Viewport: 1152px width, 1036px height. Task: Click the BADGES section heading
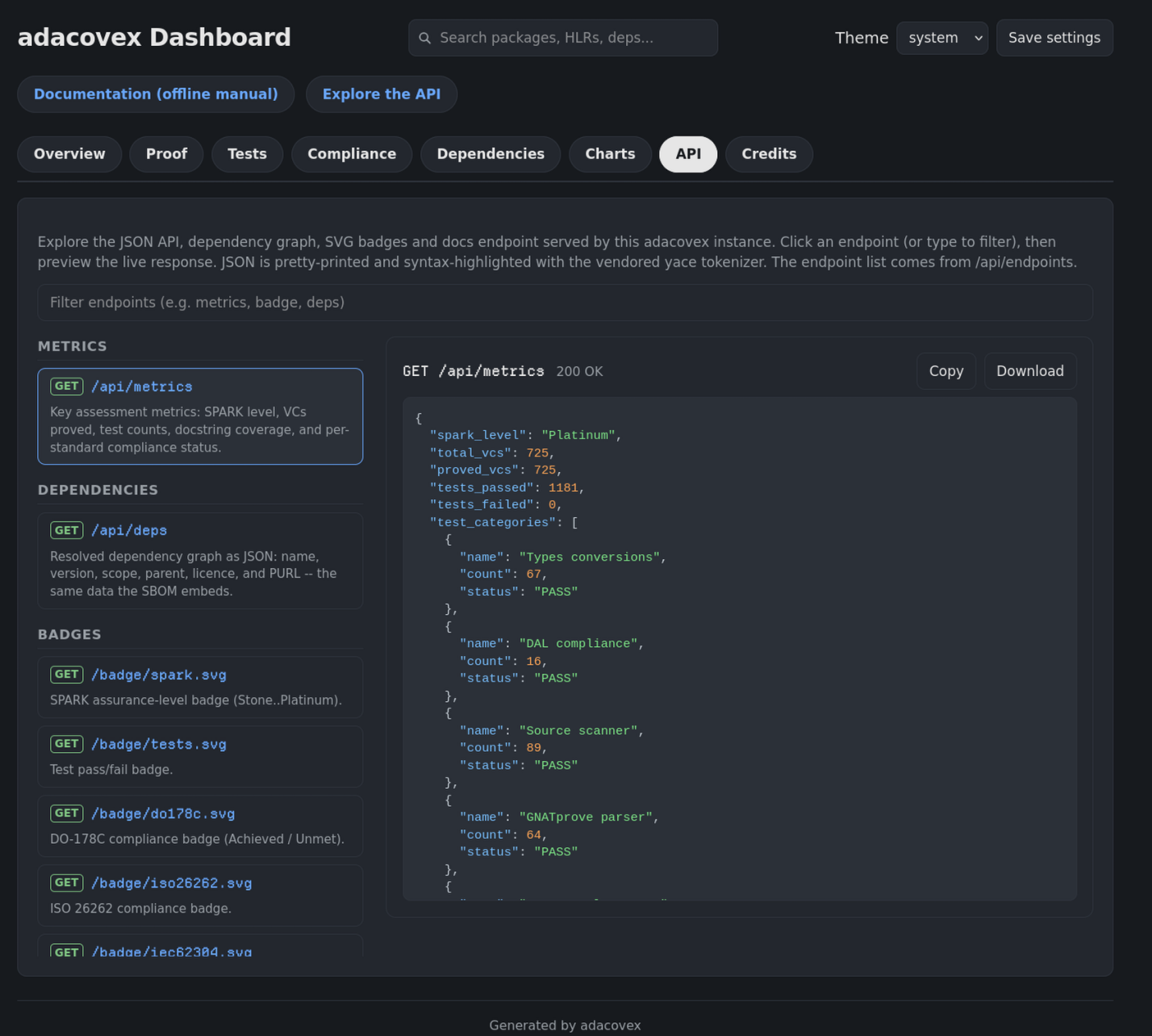pyautogui.click(x=69, y=634)
